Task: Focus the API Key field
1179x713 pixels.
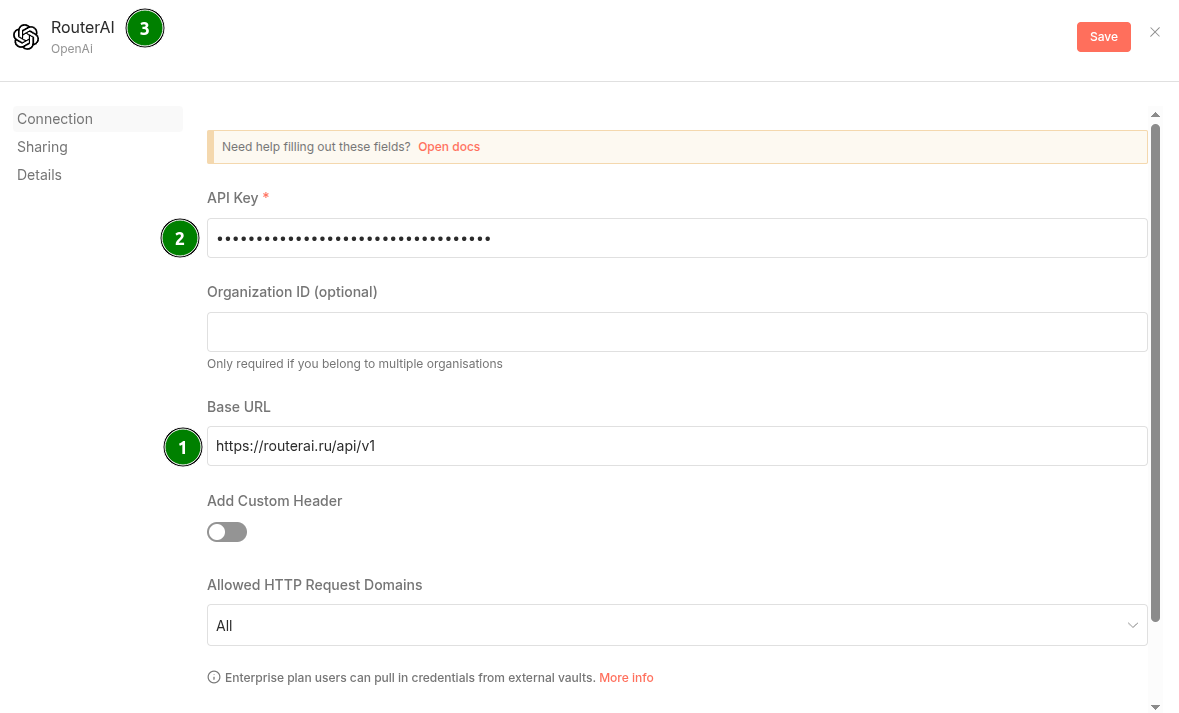Action: [676, 238]
